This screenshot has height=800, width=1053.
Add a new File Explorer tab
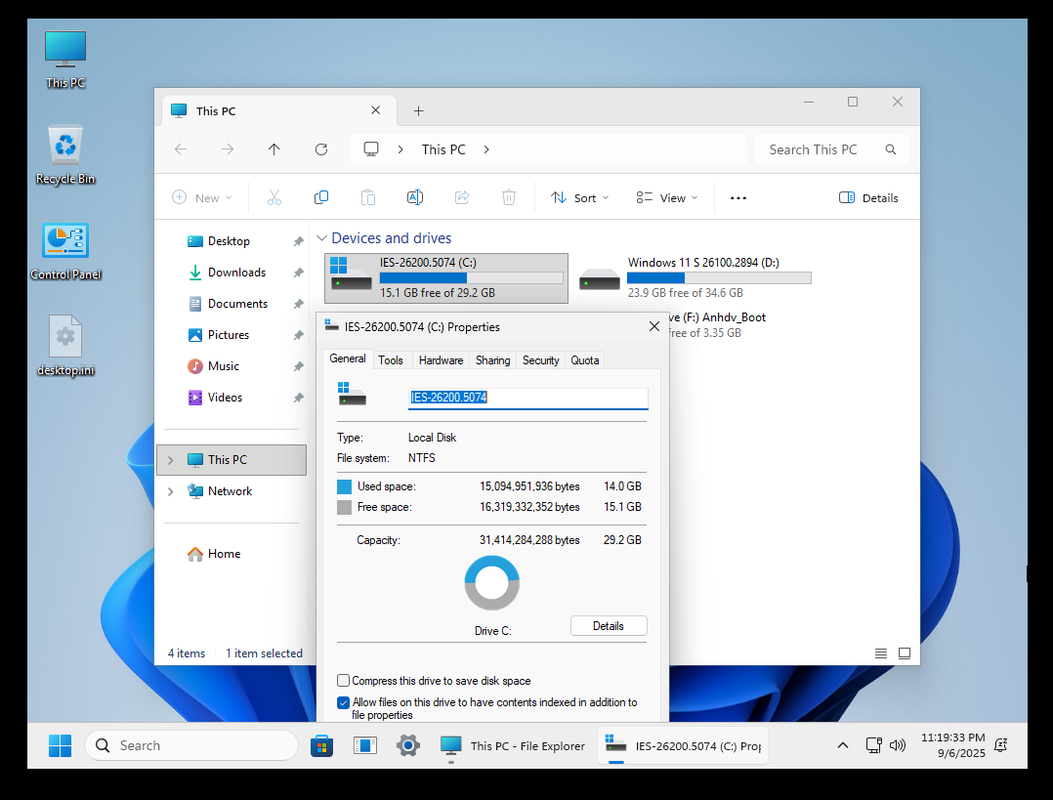(x=418, y=111)
